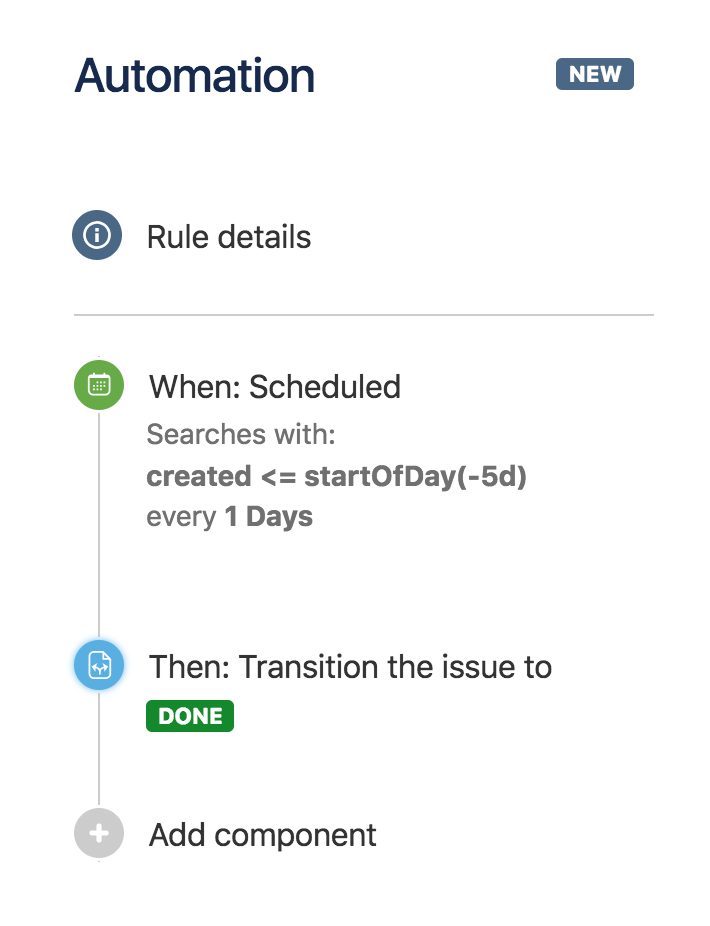Click the Rule details info icon

coord(97,237)
